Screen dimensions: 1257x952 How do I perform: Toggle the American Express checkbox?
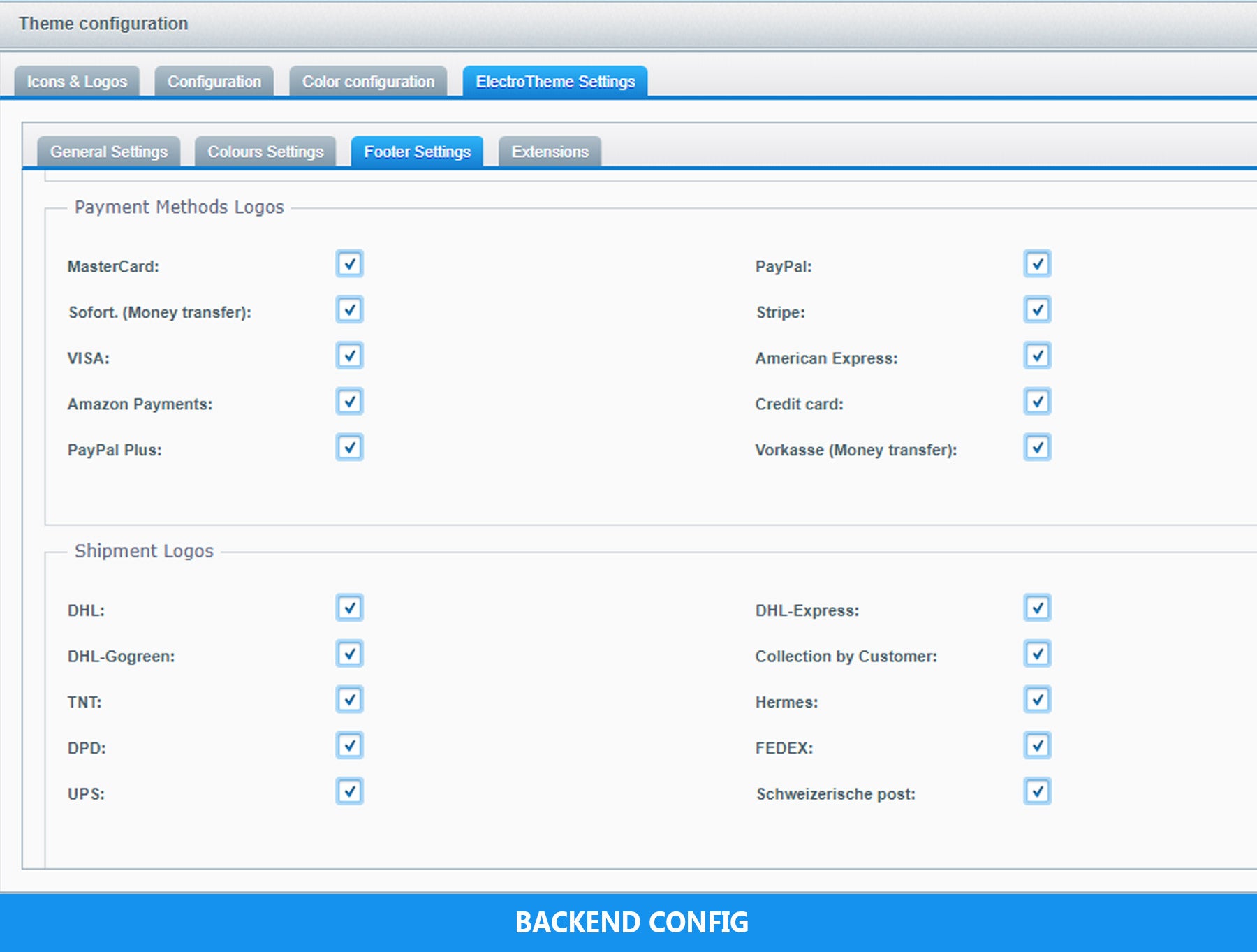(1037, 356)
